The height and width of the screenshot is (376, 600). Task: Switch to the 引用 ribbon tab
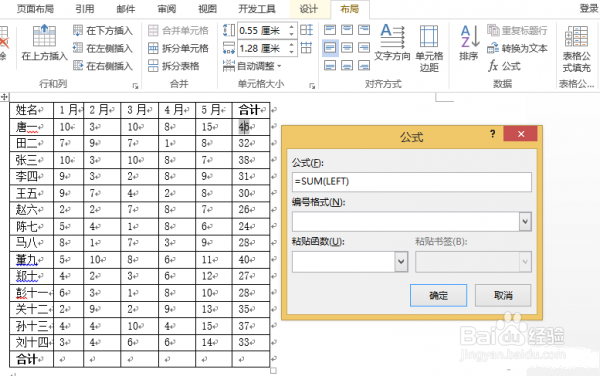[85, 8]
